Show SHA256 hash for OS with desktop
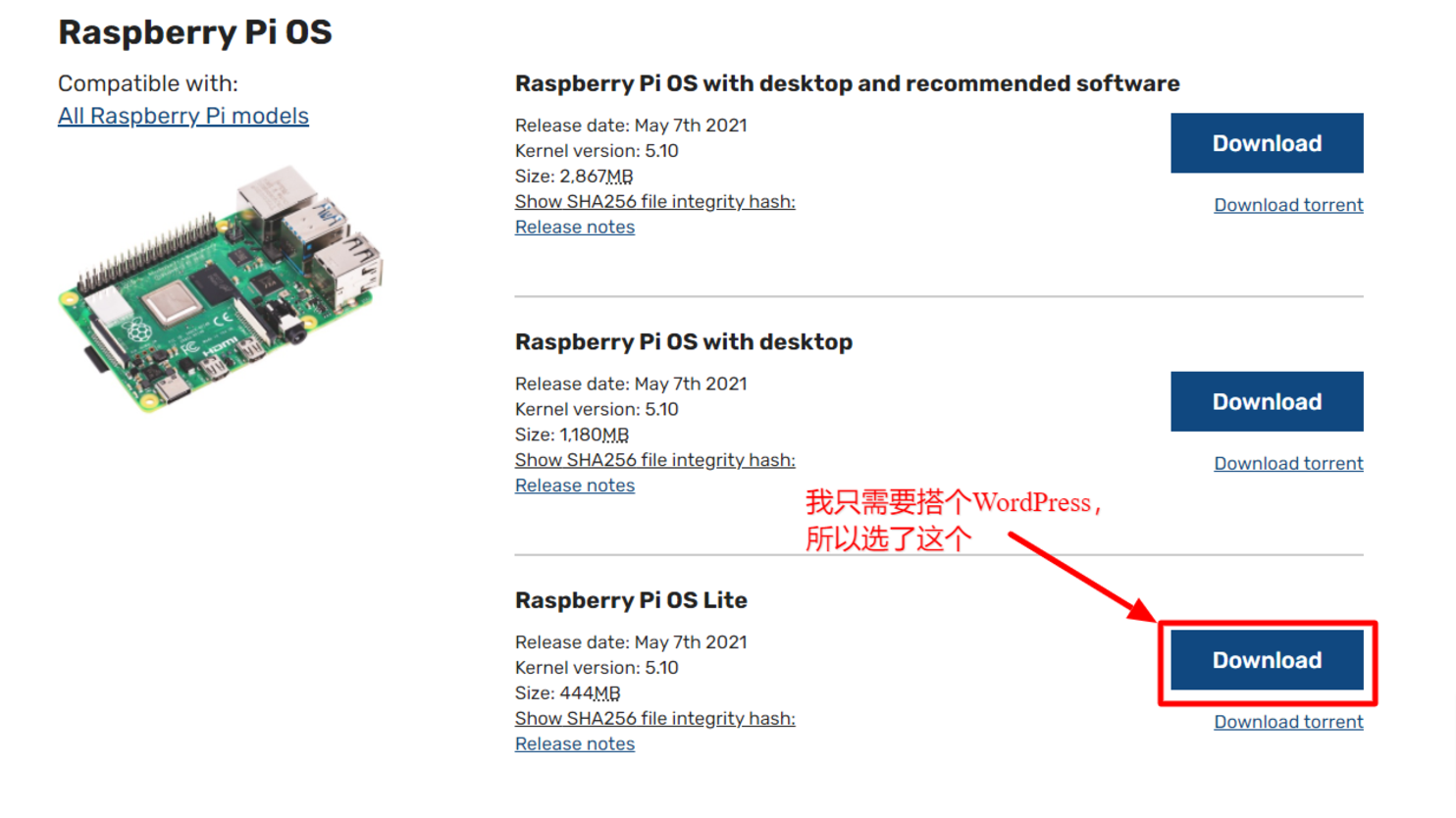The width and height of the screenshot is (1456, 818). [654, 460]
